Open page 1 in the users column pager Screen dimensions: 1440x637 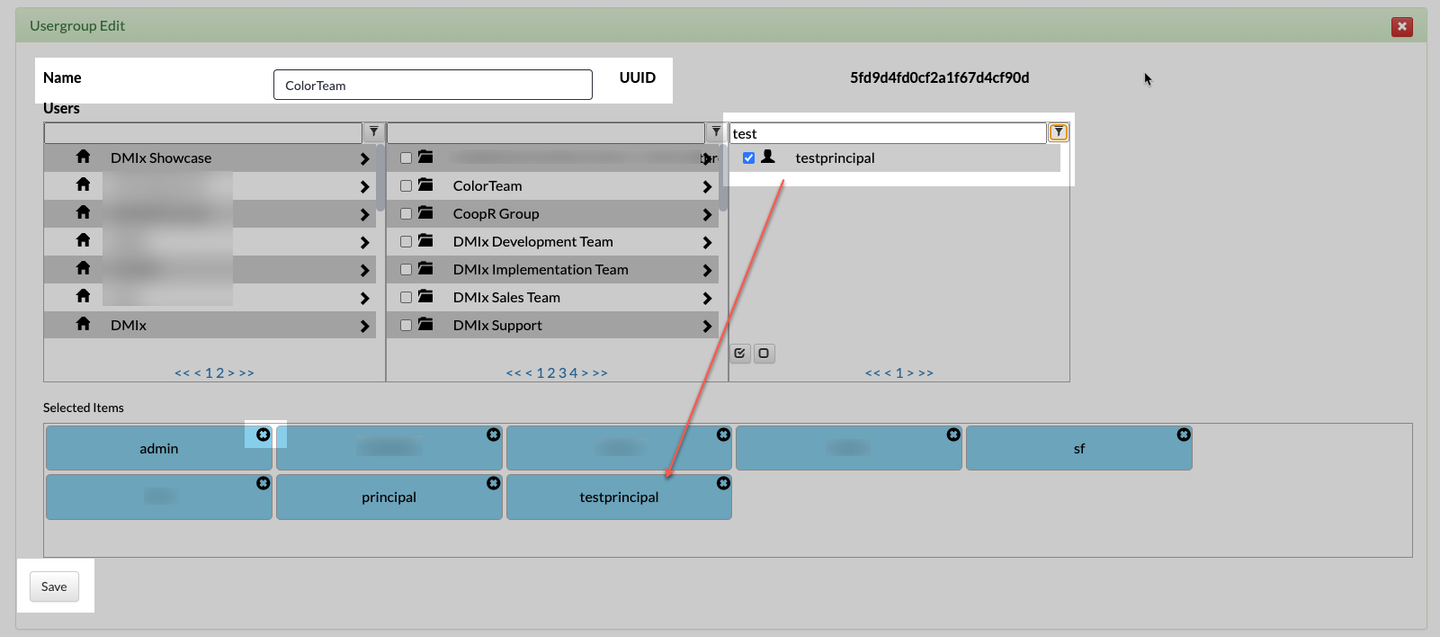click(899, 373)
